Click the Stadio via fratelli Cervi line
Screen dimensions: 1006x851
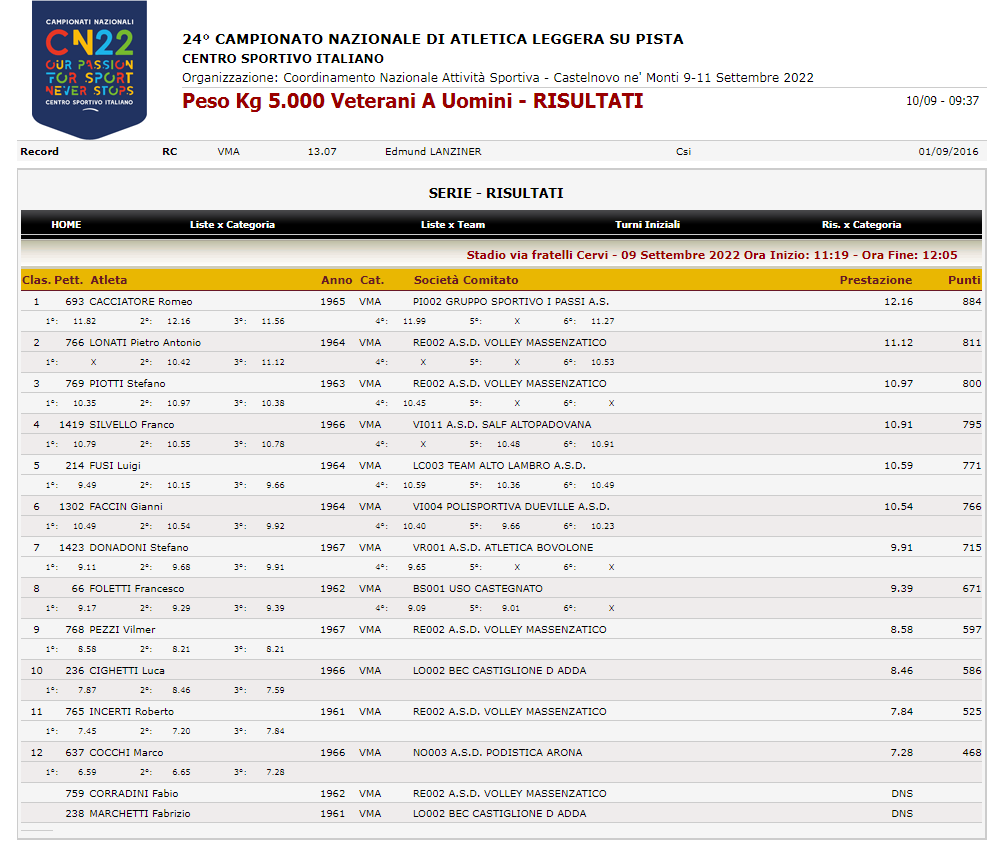tap(712, 255)
